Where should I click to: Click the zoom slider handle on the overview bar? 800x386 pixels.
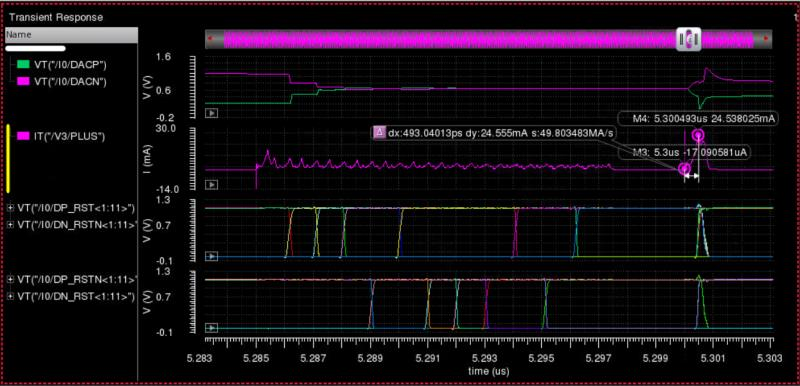click(x=688, y=39)
